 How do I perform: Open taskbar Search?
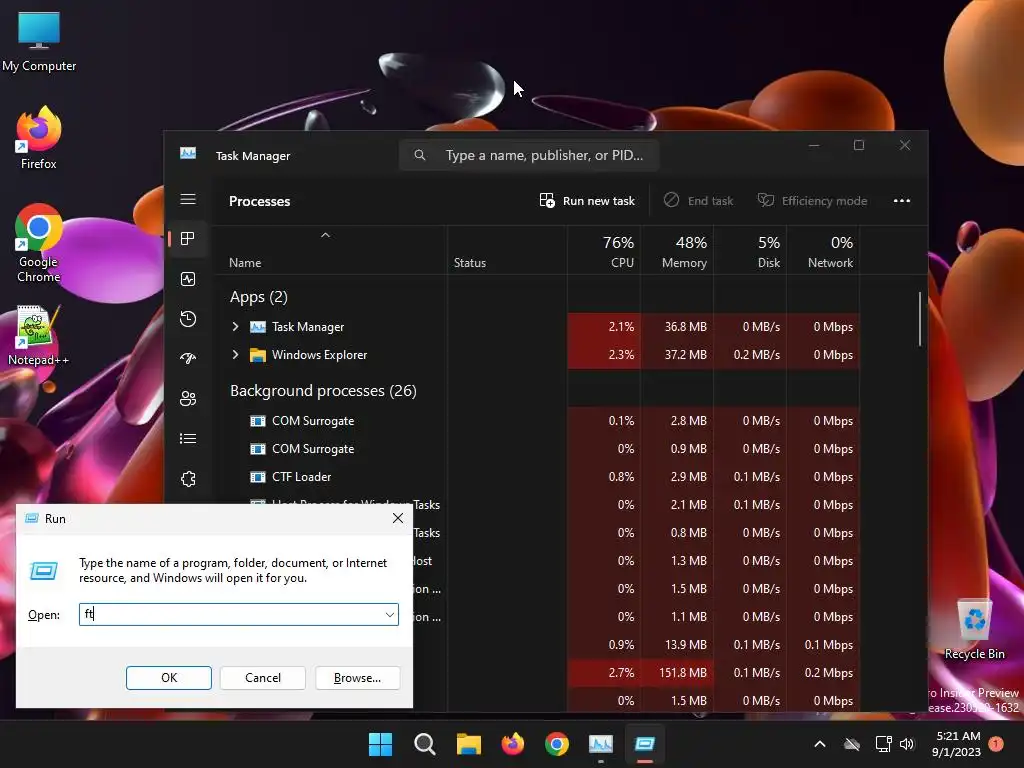click(424, 744)
